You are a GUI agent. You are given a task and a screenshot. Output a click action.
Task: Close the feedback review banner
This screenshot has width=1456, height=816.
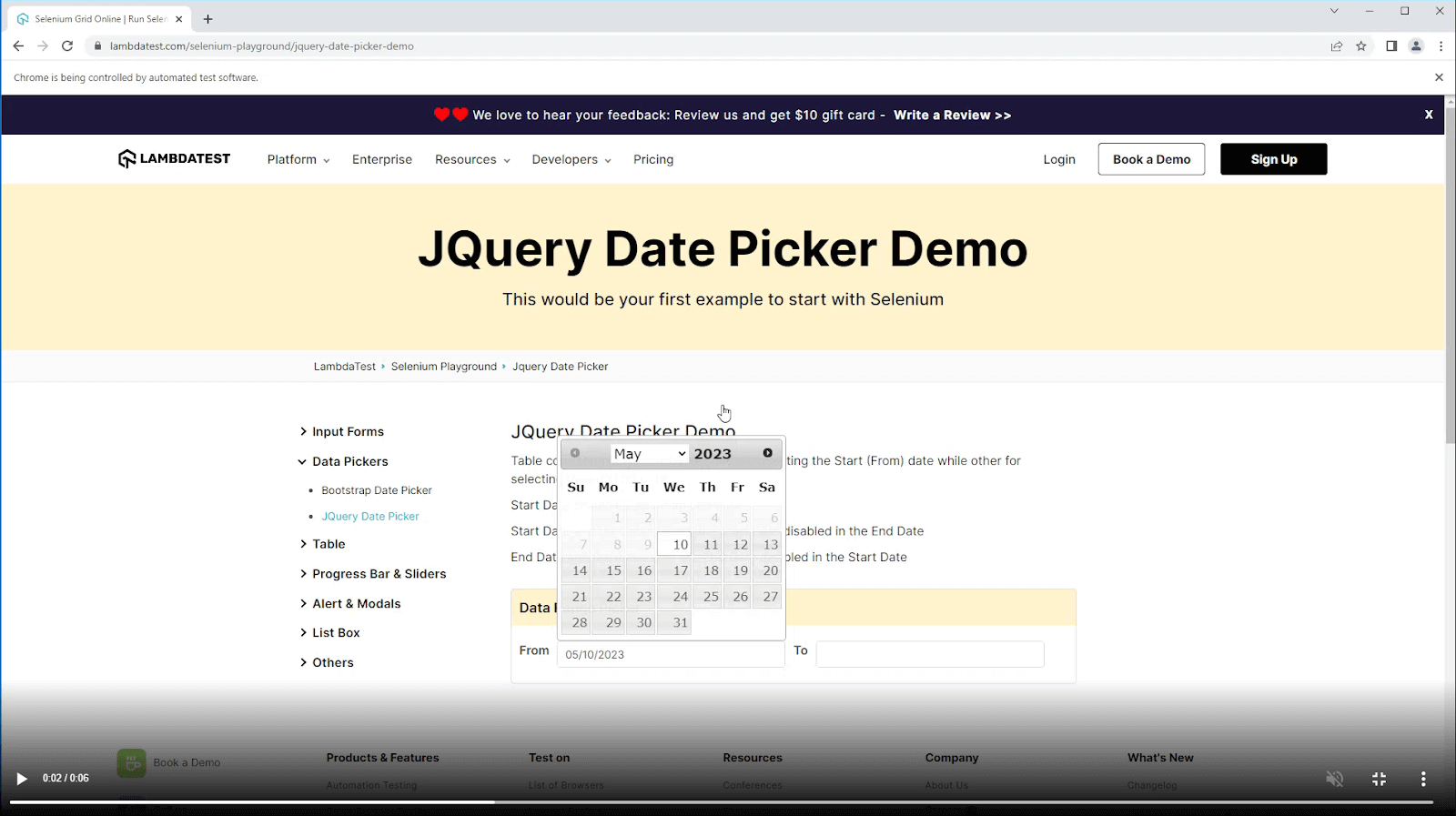click(x=1429, y=115)
